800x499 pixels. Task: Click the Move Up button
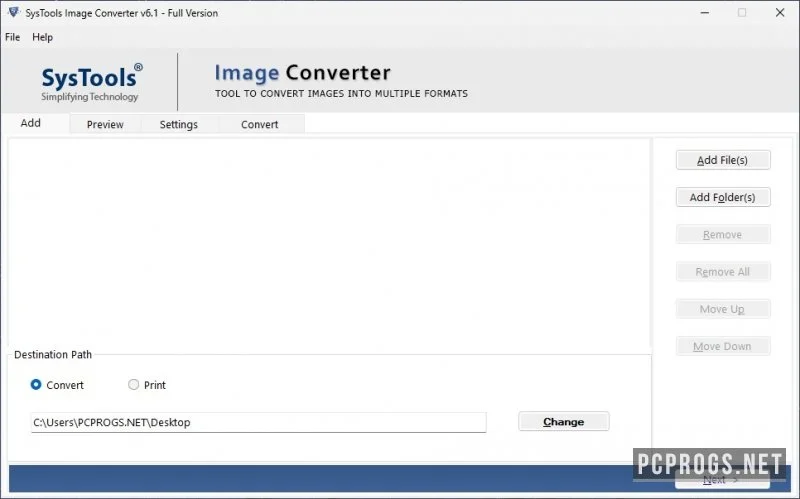pos(723,309)
